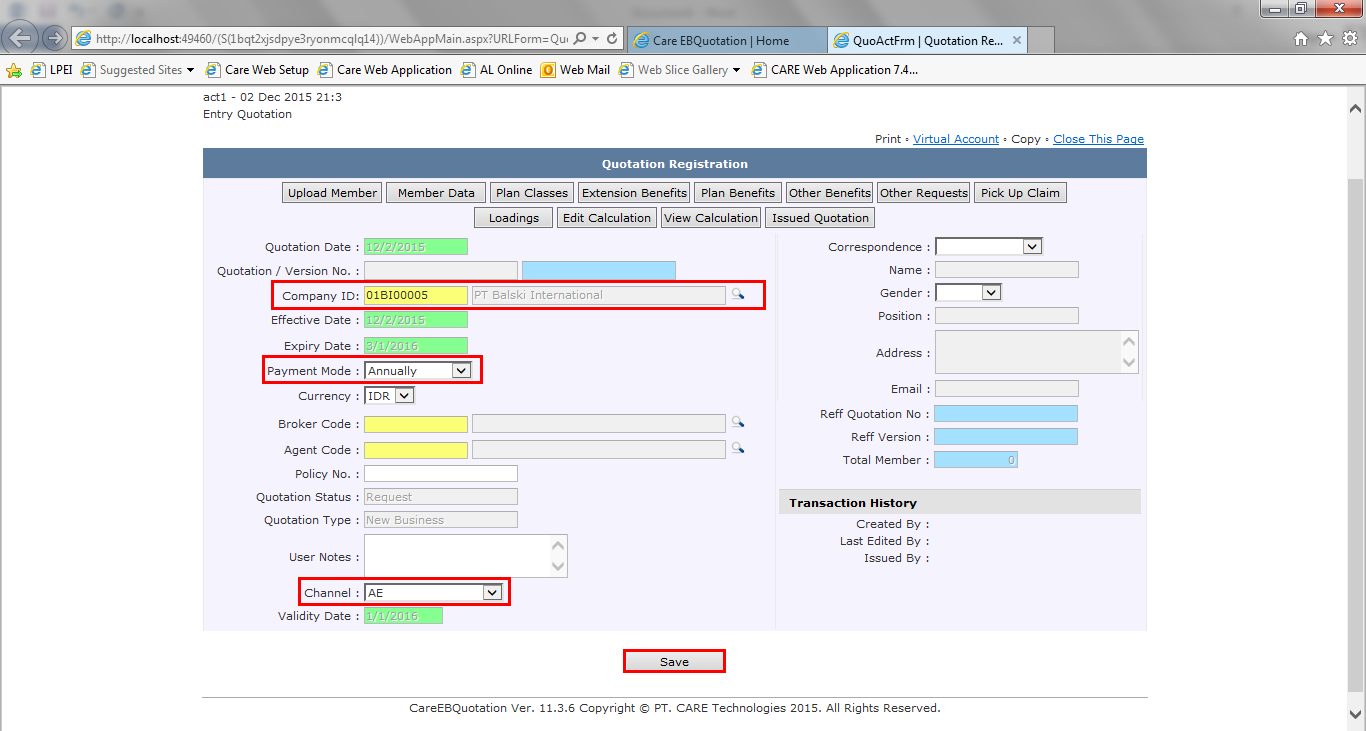The width and height of the screenshot is (1366, 731).
Task: Open Web Mail bookmark in favorites bar
Action: 575,70
